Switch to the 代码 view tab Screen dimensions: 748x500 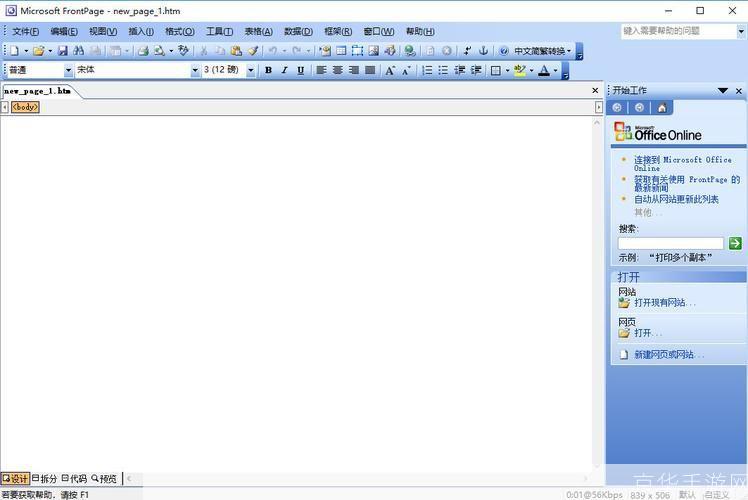pyautogui.click(x=74, y=478)
